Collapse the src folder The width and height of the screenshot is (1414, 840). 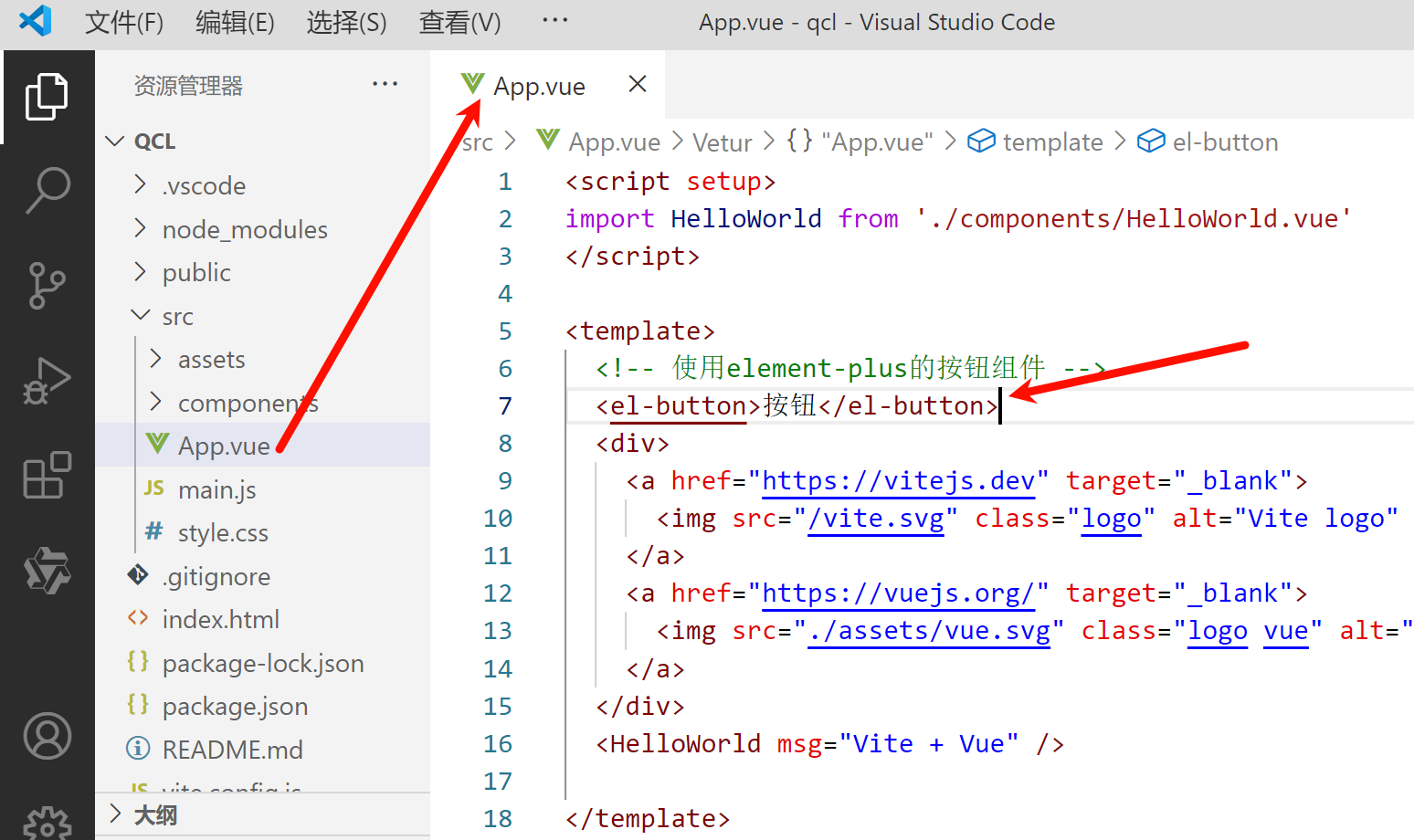(x=141, y=315)
